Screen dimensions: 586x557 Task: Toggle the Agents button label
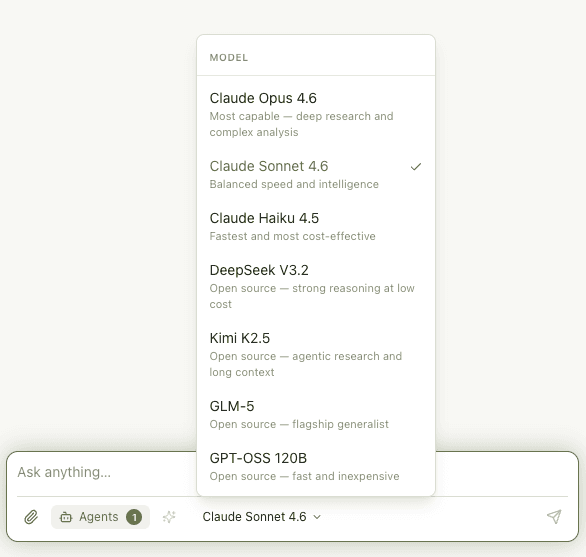(99, 517)
